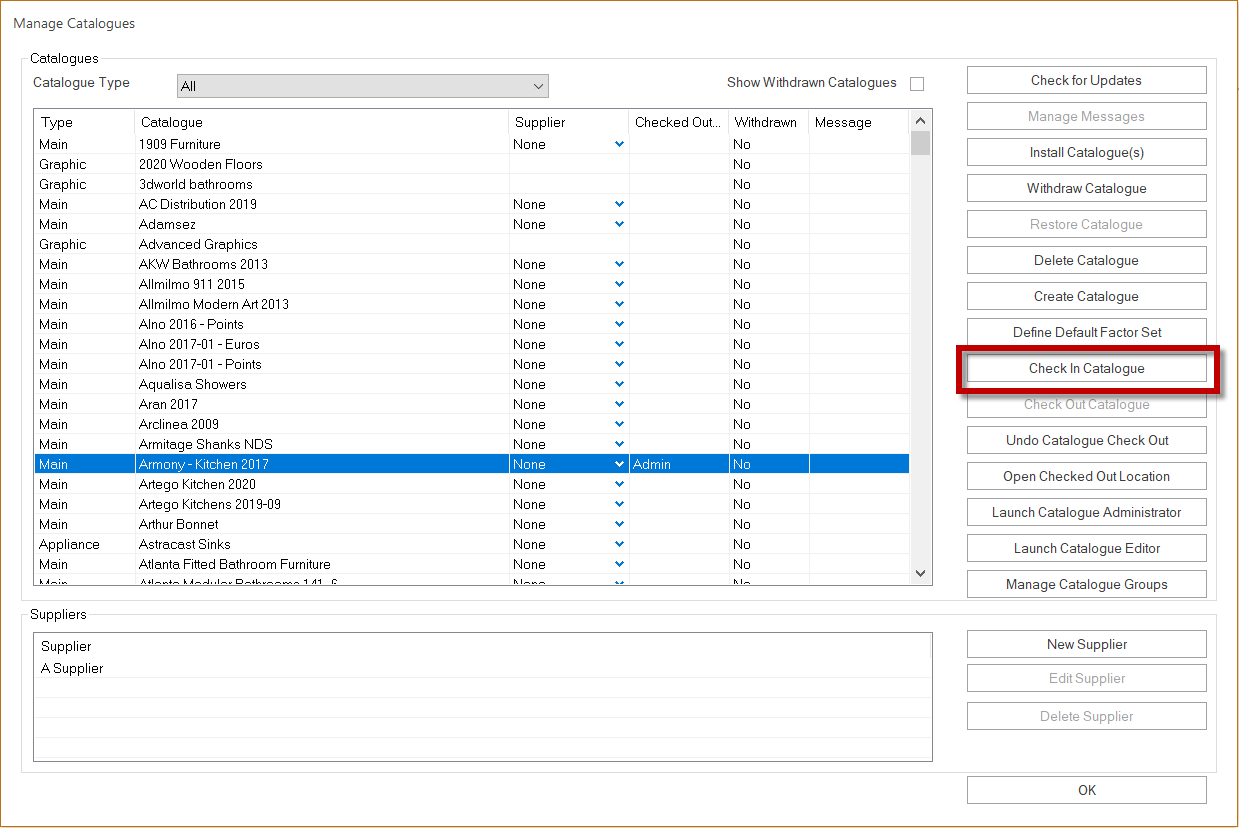Viewport: 1239px width, 828px height.
Task: Click the catalogue list scrollbar down arrow
Action: 920,573
